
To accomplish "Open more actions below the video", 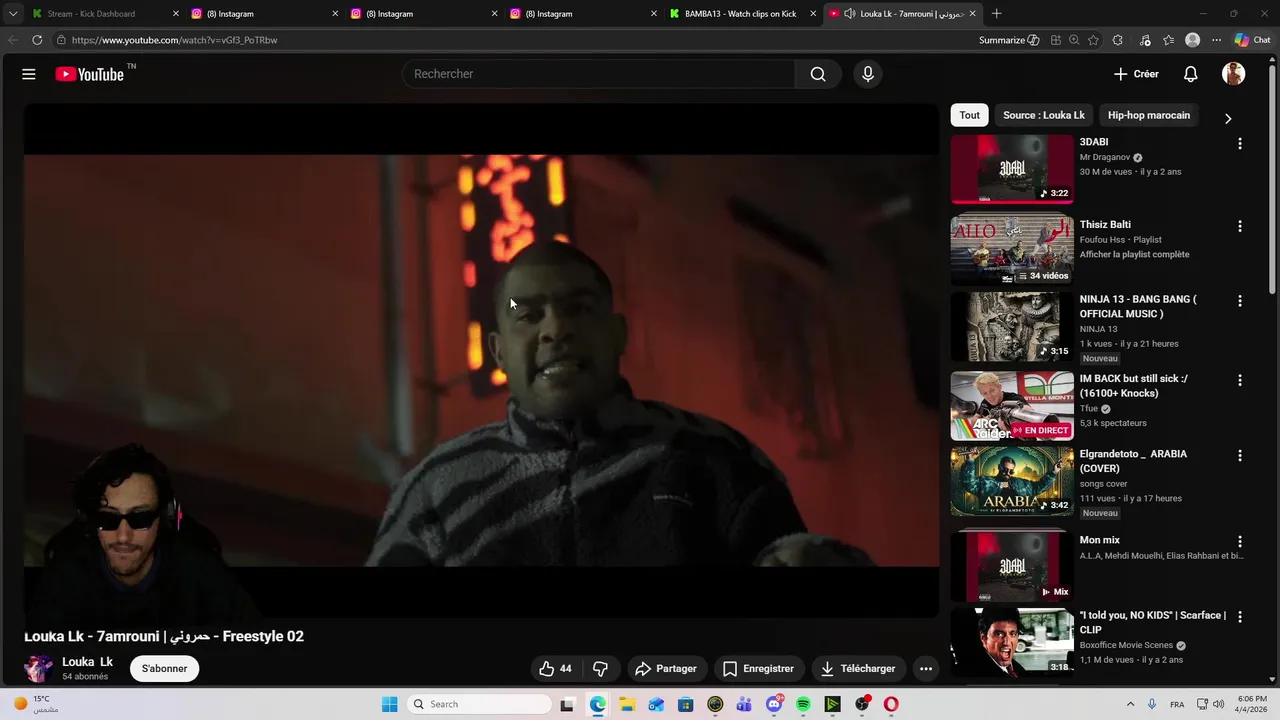I will point(926,669).
